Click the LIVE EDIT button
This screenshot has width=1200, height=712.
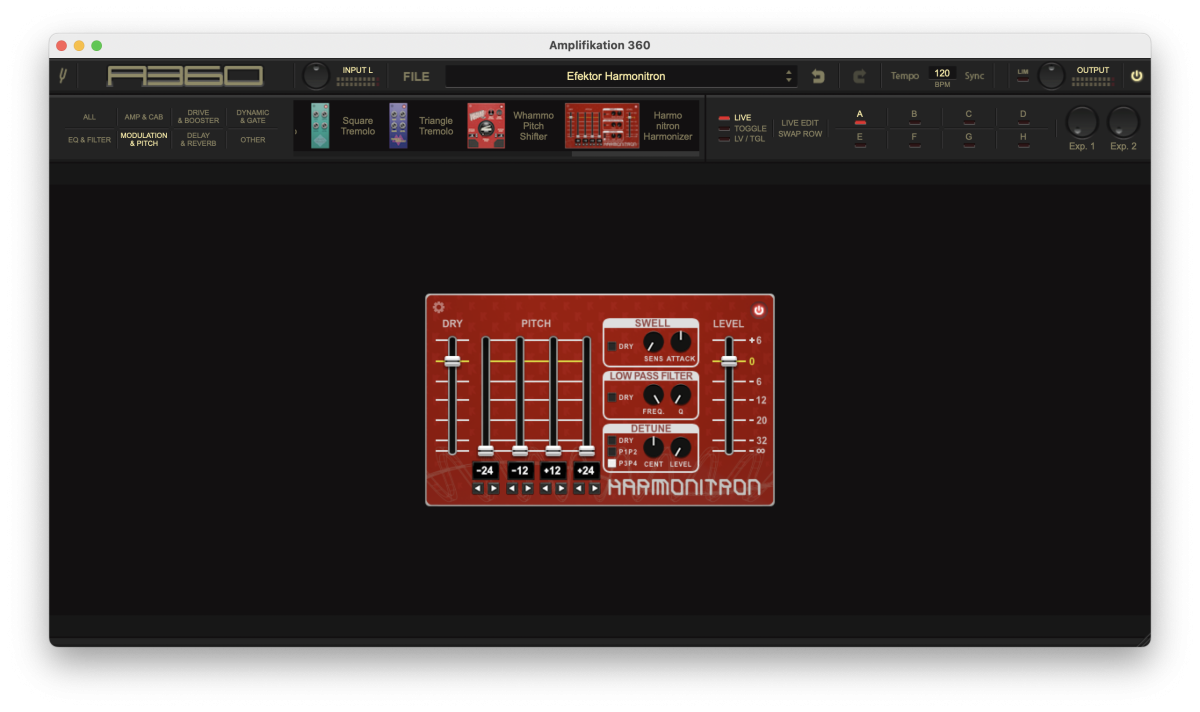pos(800,123)
